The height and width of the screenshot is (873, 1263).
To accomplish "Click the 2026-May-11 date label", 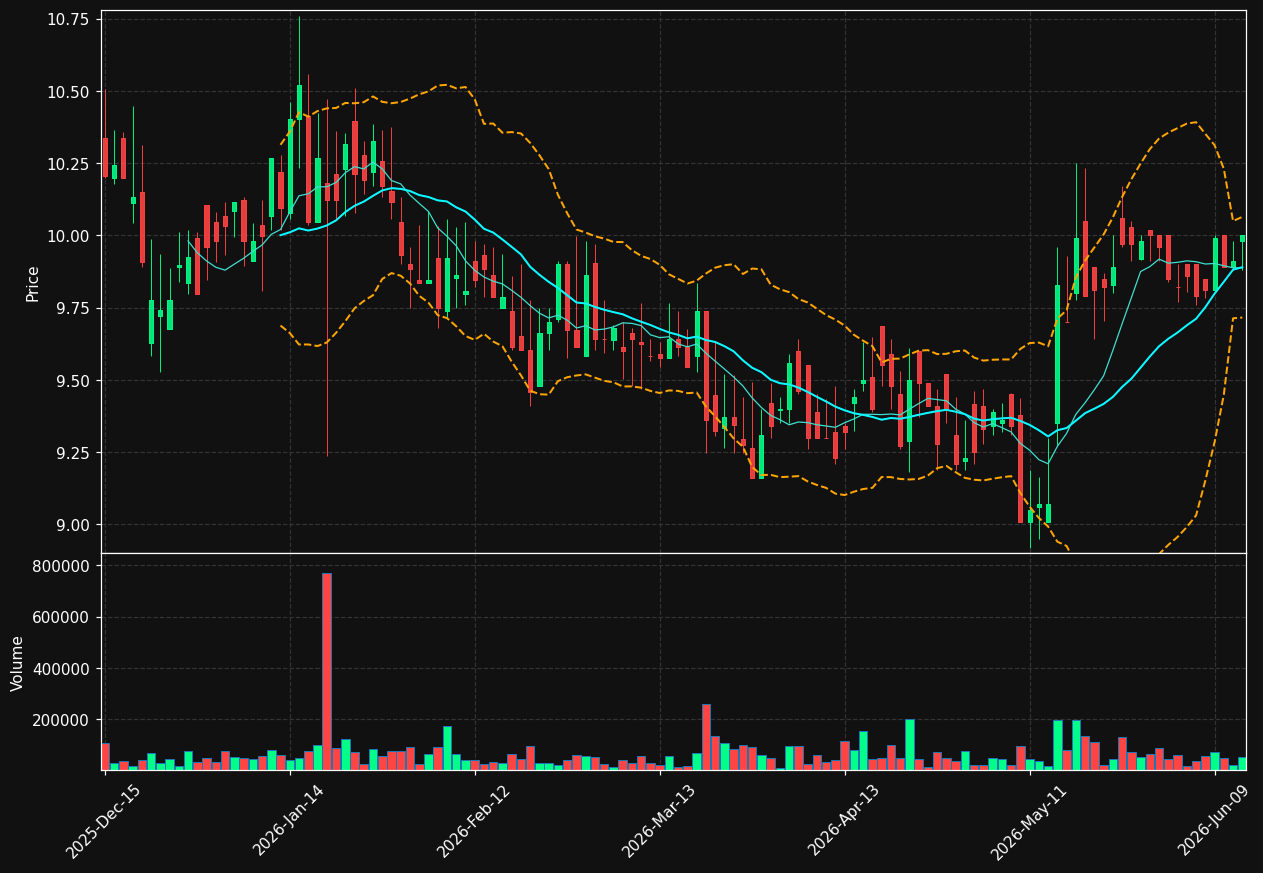I will pos(1028,821).
